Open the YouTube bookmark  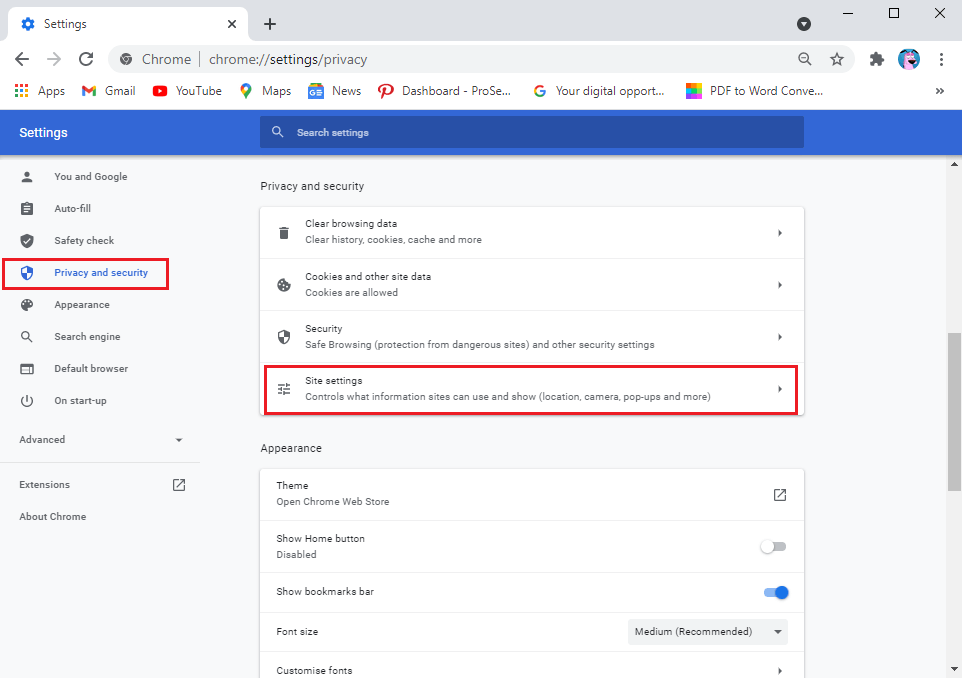187,91
